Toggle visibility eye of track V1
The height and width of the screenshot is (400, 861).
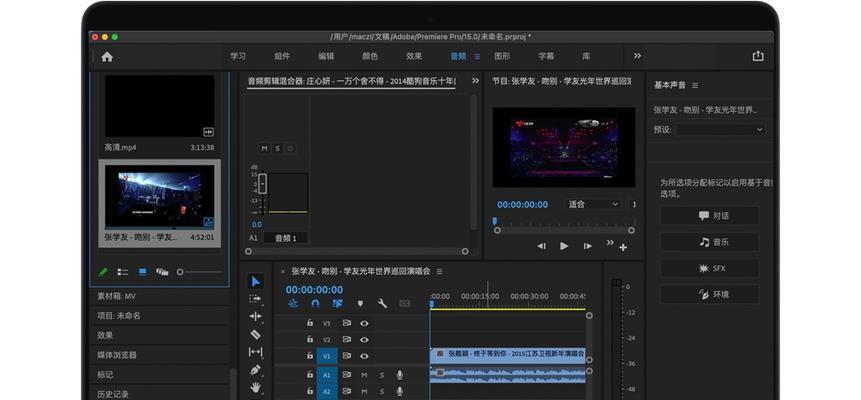364,356
